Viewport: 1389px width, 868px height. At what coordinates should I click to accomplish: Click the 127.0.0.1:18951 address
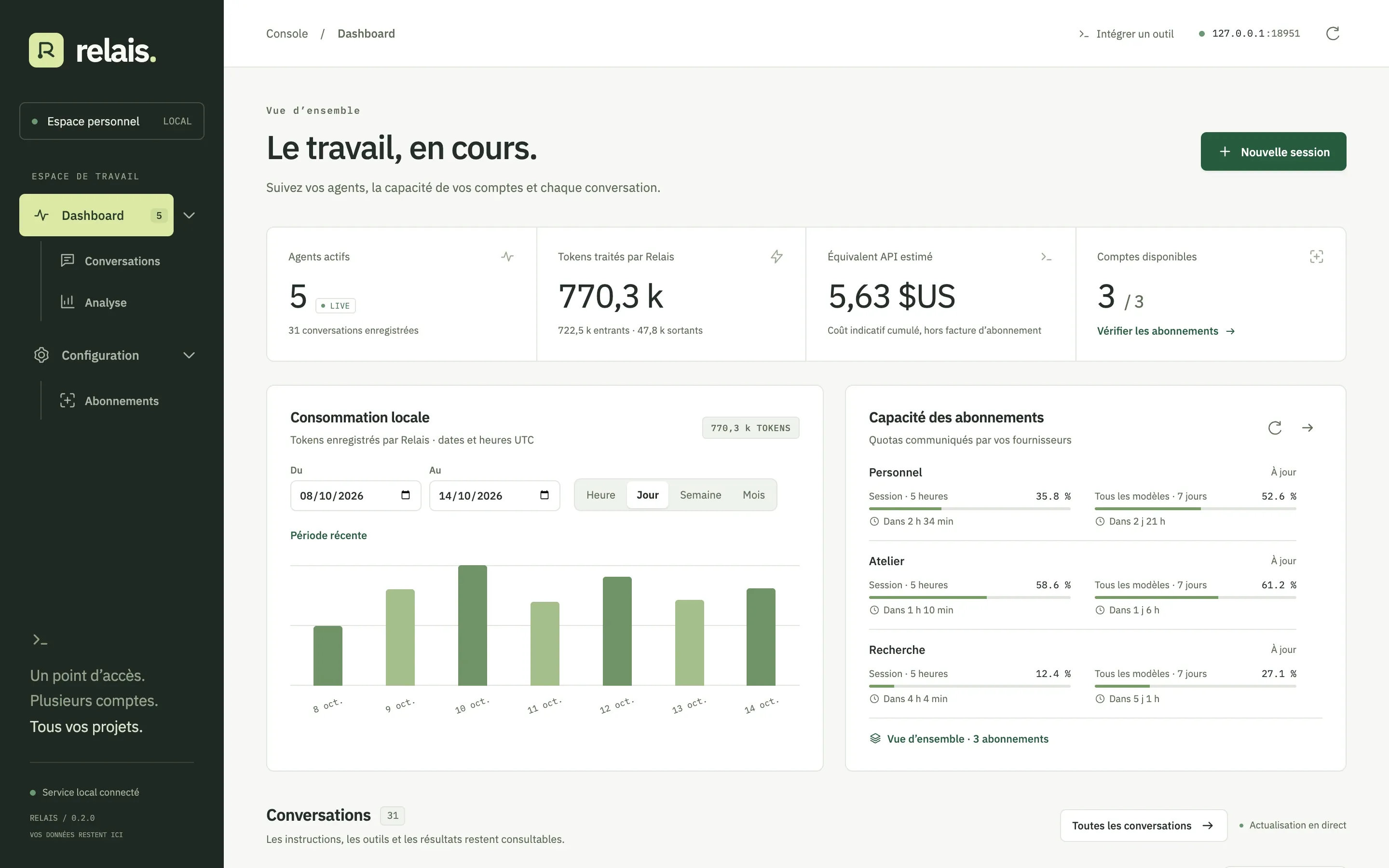pyautogui.click(x=1255, y=33)
